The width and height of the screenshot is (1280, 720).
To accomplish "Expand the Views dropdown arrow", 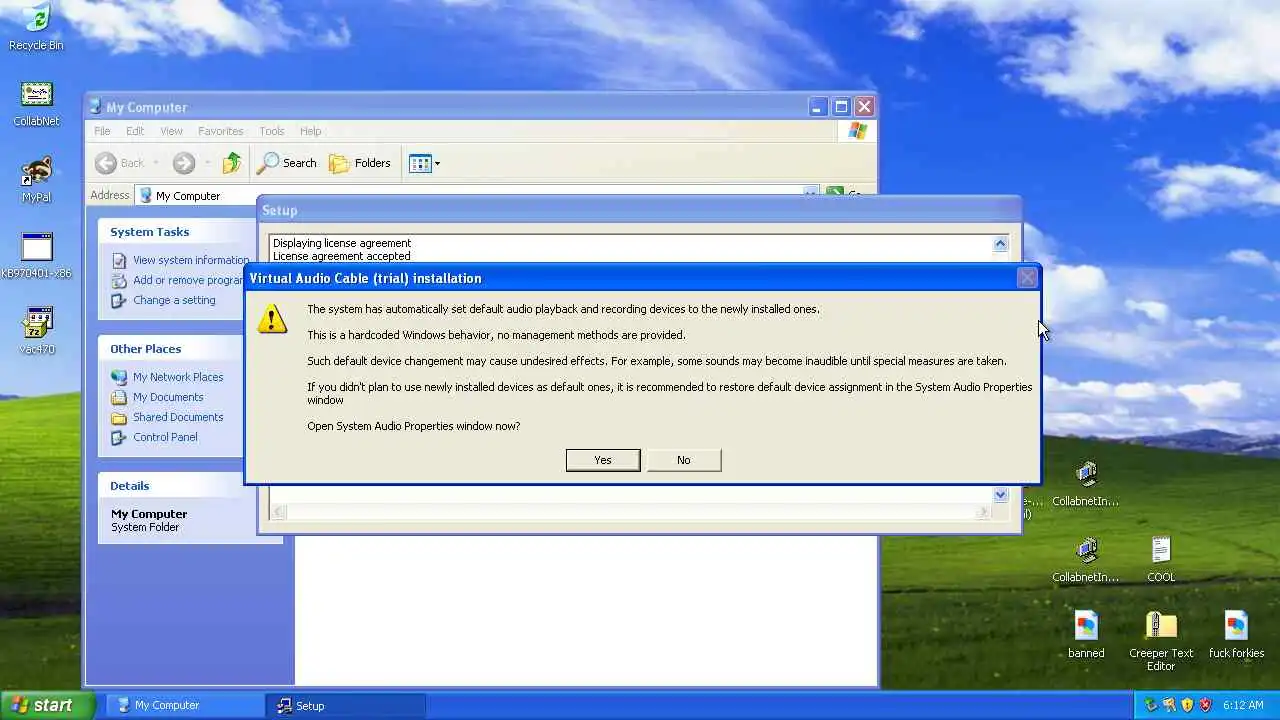I will (x=437, y=163).
